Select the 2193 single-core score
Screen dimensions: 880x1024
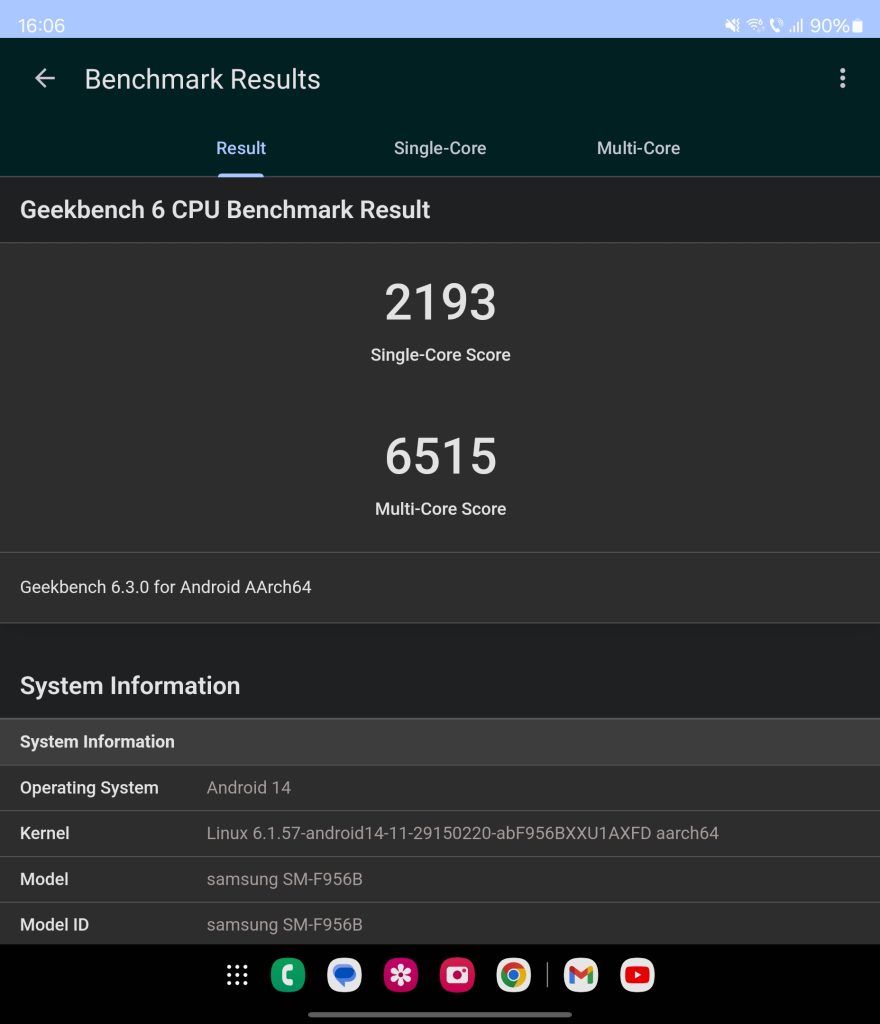(440, 302)
